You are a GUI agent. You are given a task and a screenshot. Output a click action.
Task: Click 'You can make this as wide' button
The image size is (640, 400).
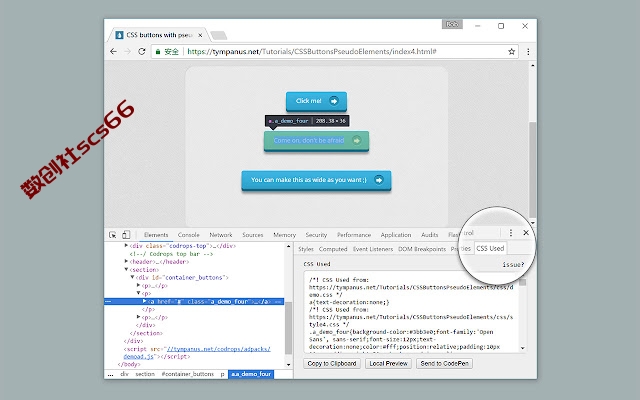pyautogui.click(x=316, y=180)
